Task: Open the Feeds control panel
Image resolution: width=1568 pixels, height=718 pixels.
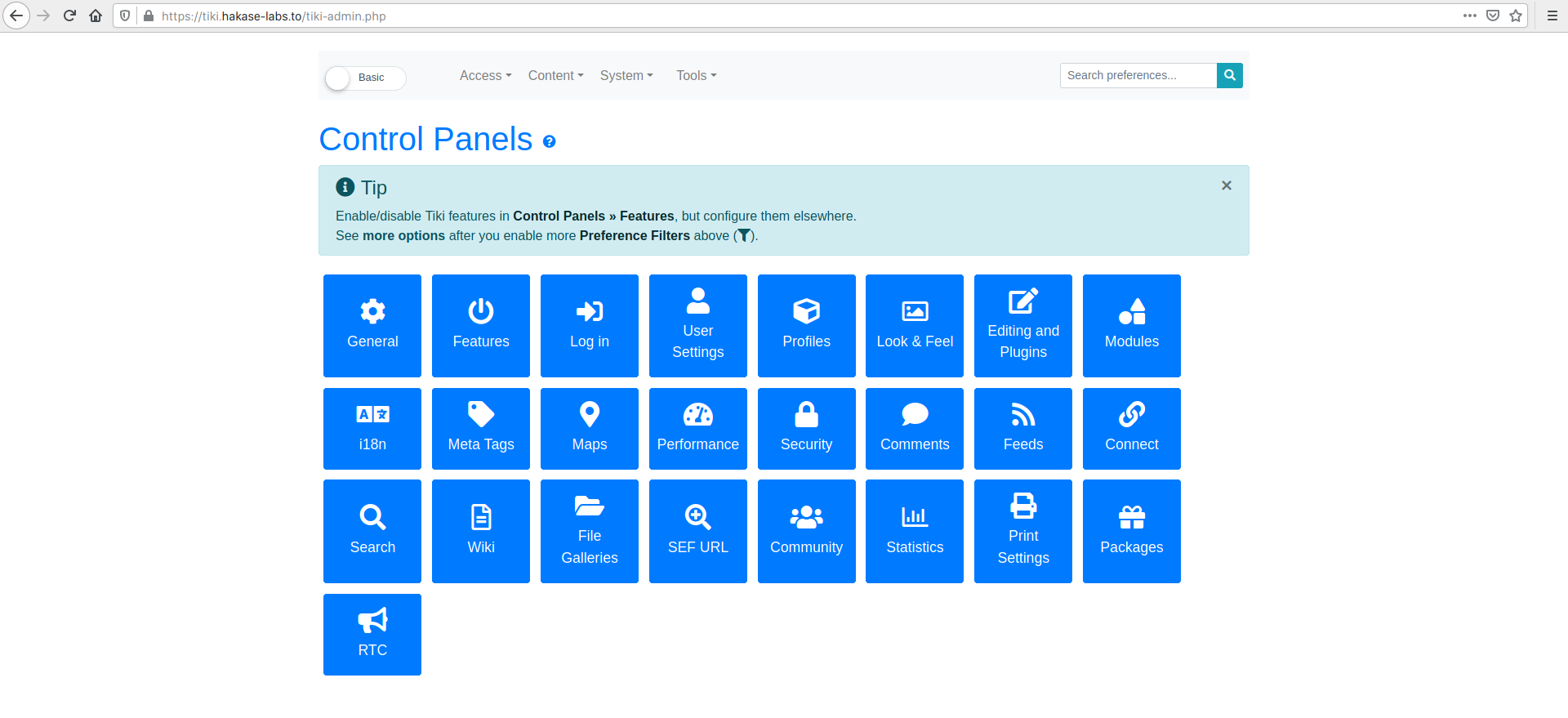Action: (x=1023, y=429)
